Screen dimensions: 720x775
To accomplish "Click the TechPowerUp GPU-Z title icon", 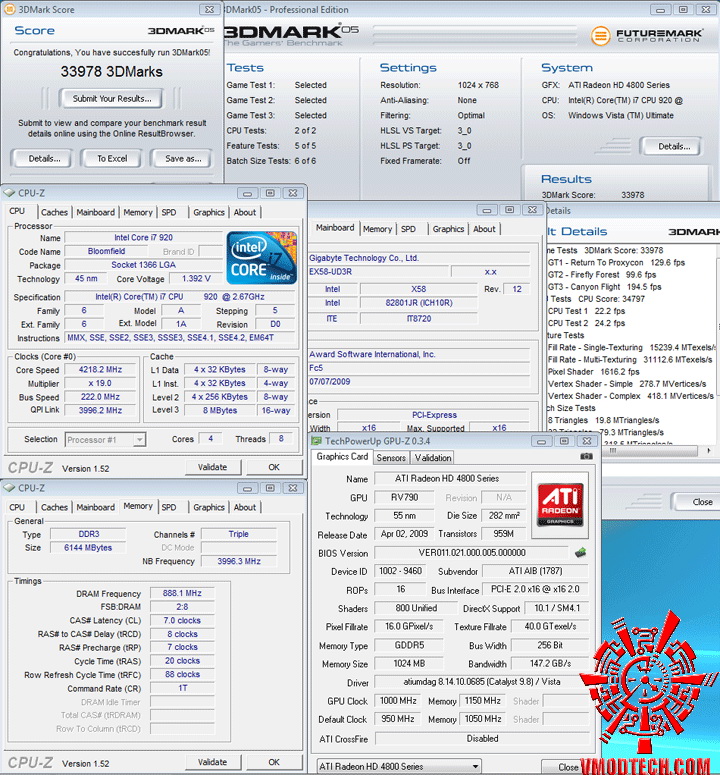I will pyautogui.click(x=316, y=441).
